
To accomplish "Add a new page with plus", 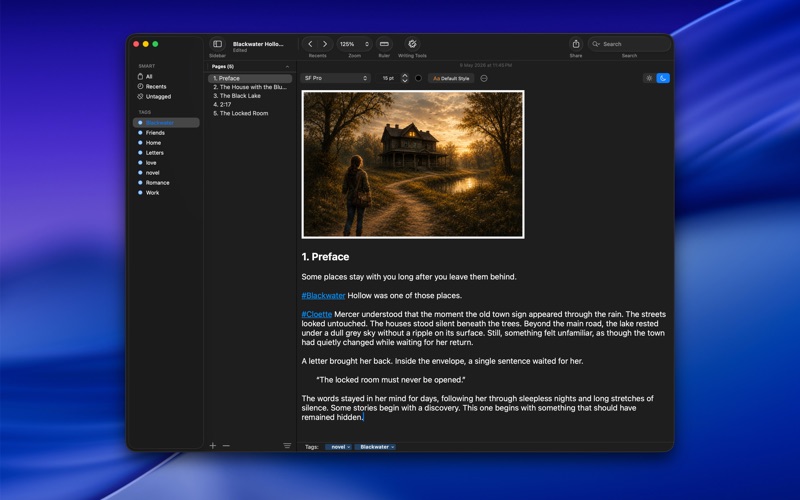I will [x=213, y=445].
